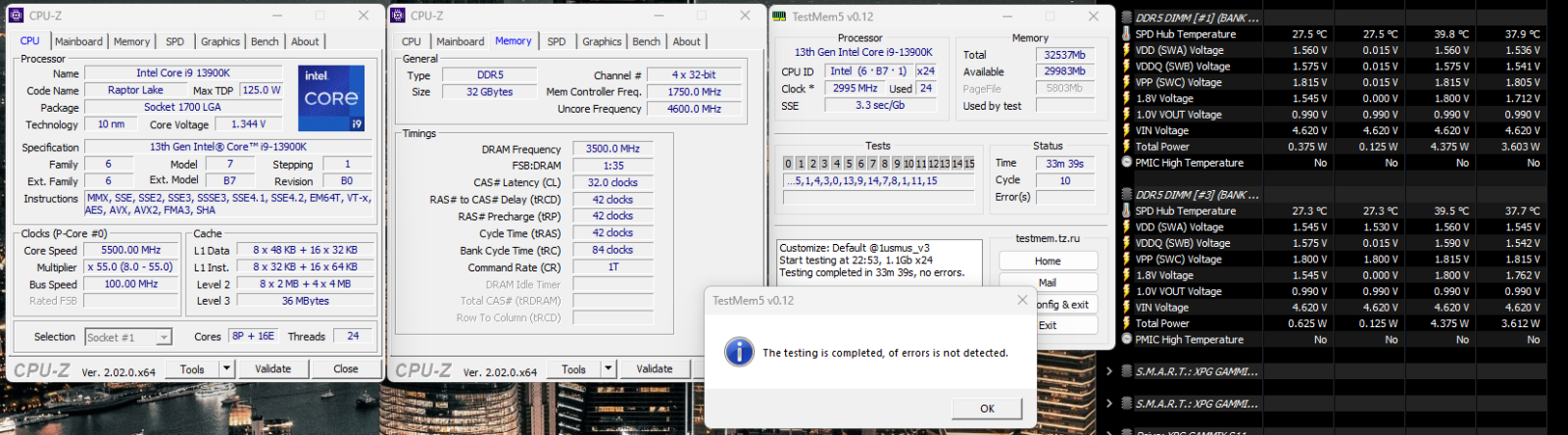Click OK in the TestMem5 completion dialog
This screenshot has width=1568, height=435.
point(987,409)
